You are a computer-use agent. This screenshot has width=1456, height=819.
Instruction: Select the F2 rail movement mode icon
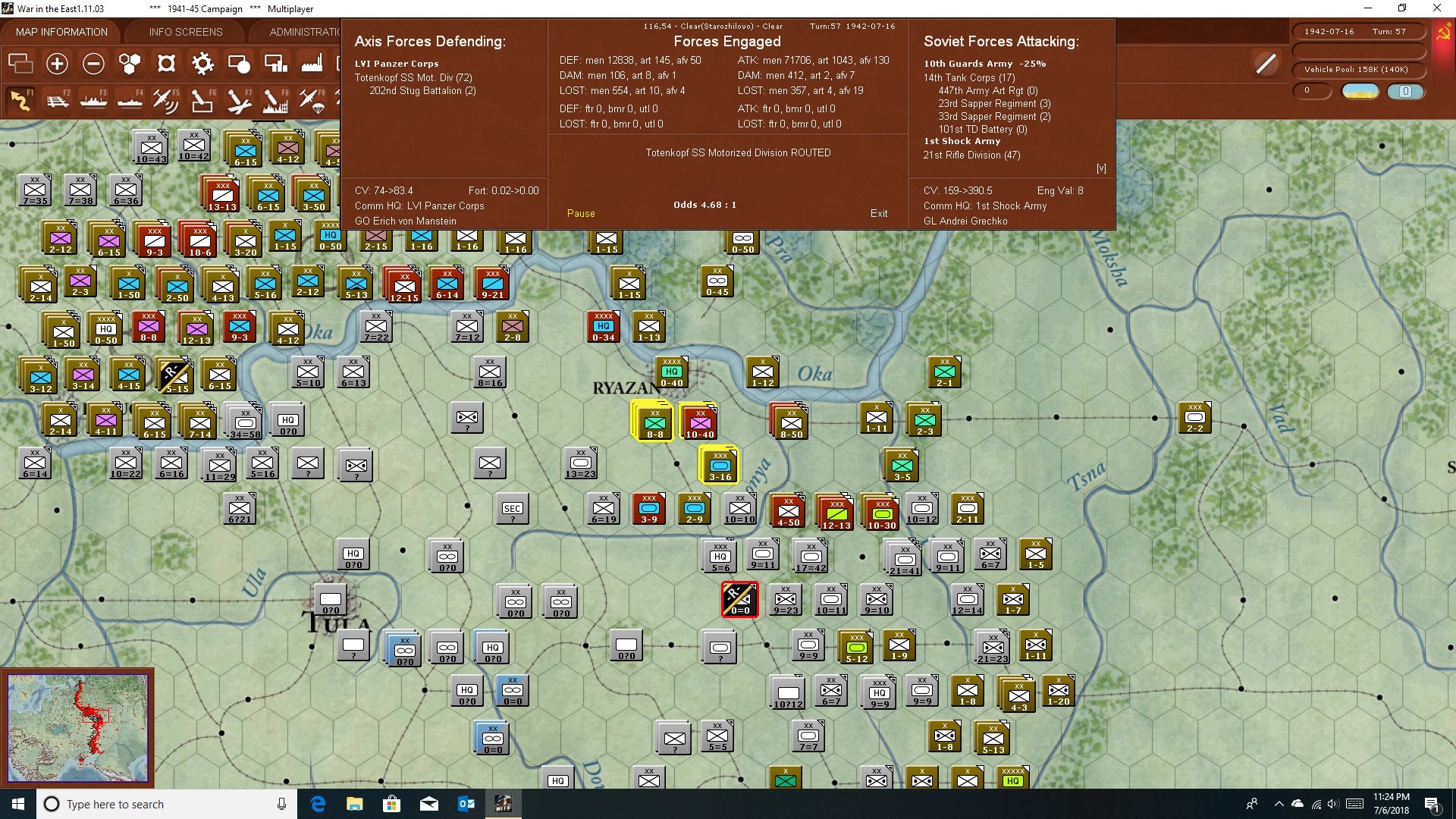pos(57,100)
